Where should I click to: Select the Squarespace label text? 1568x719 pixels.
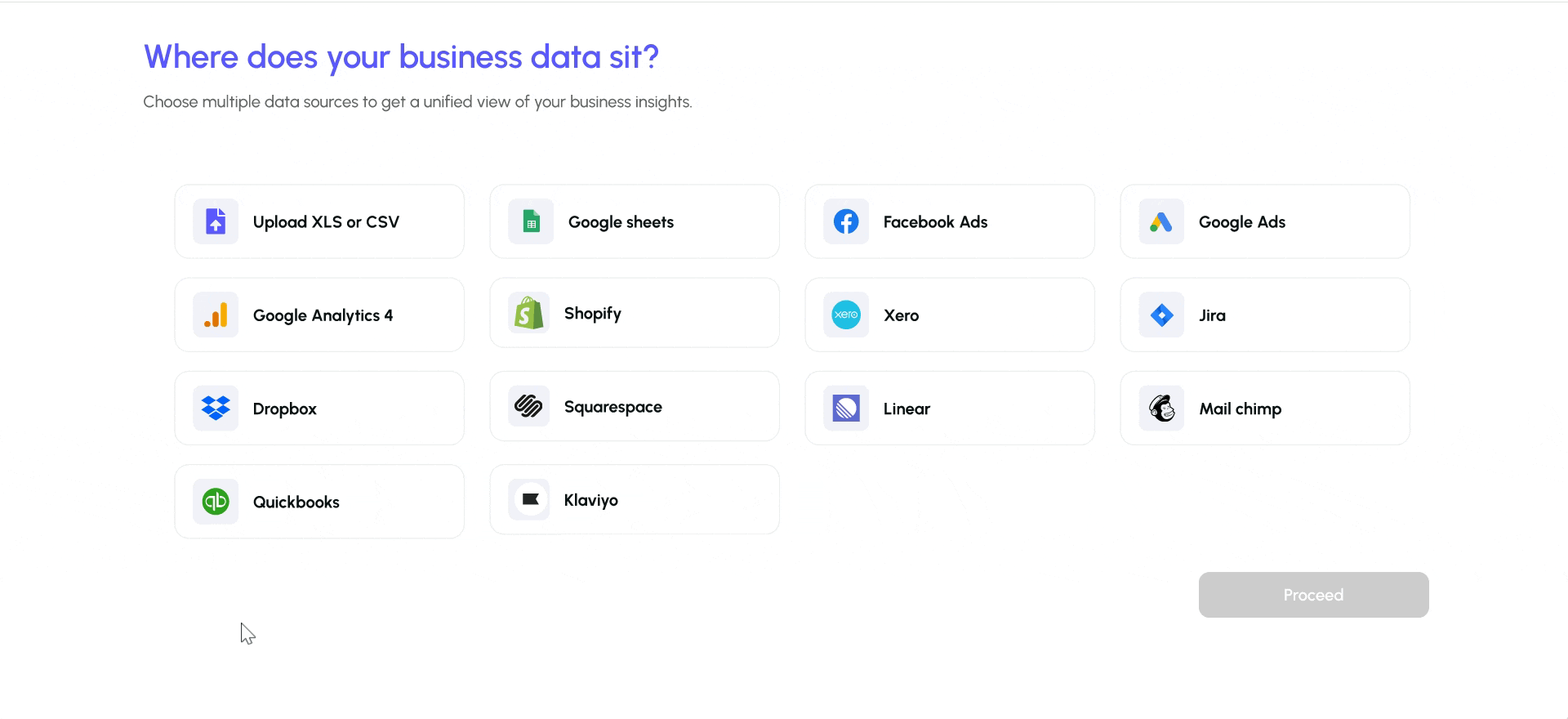612,407
